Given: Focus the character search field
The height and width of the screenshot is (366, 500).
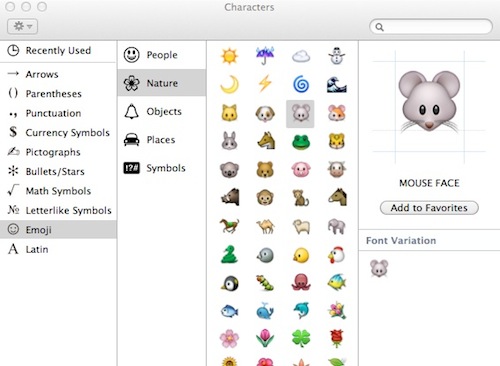Looking at the screenshot, I should tap(431, 27).
